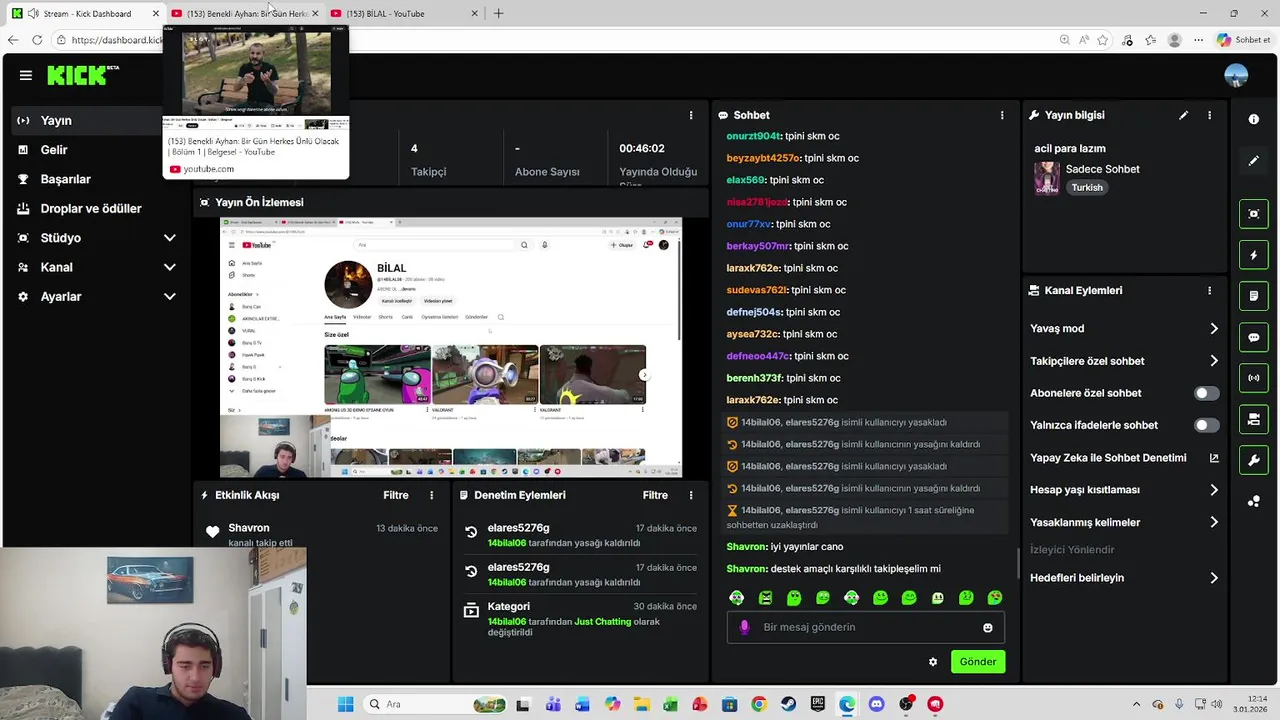Open a new browser tab
1280x720 pixels.
pyautogui.click(x=498, y=13)
